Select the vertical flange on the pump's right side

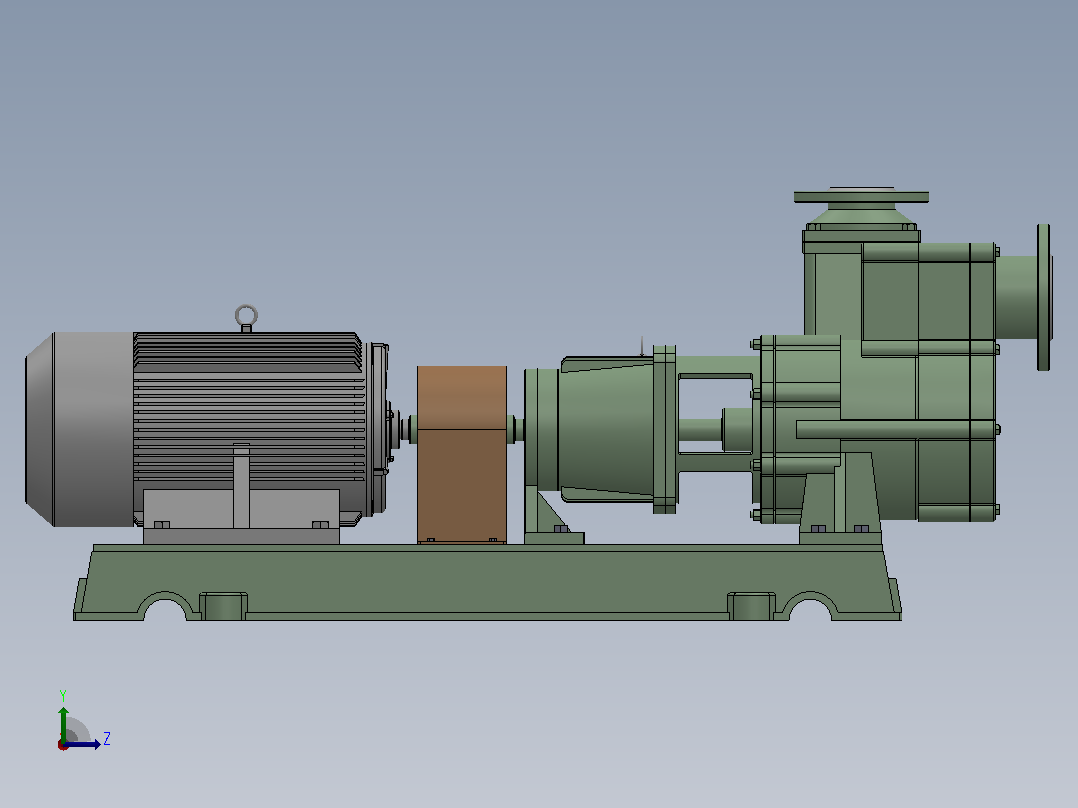1044,297
